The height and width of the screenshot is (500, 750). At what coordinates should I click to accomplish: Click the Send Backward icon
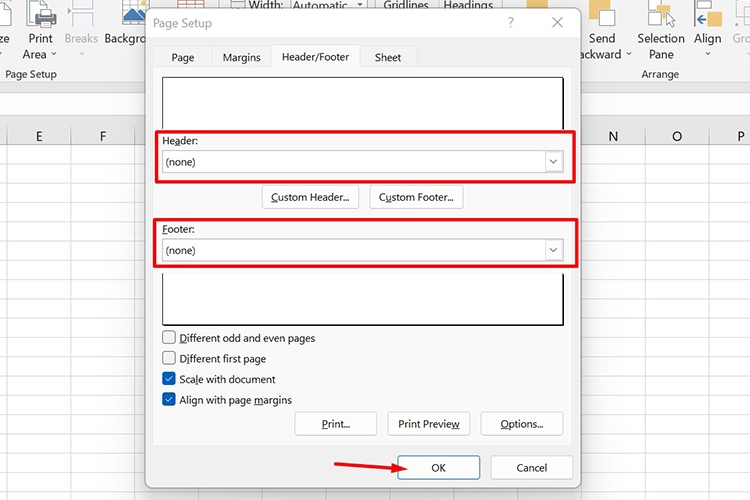point(602,13)
